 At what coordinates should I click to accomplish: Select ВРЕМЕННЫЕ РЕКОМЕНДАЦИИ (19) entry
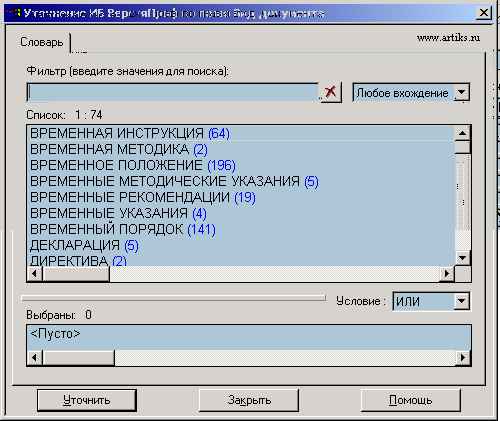[143, 197]
